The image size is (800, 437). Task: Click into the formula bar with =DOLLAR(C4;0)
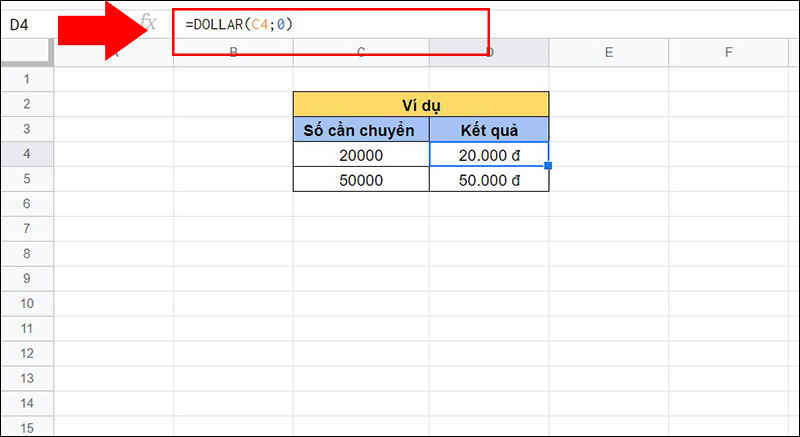tap(330, 23)
